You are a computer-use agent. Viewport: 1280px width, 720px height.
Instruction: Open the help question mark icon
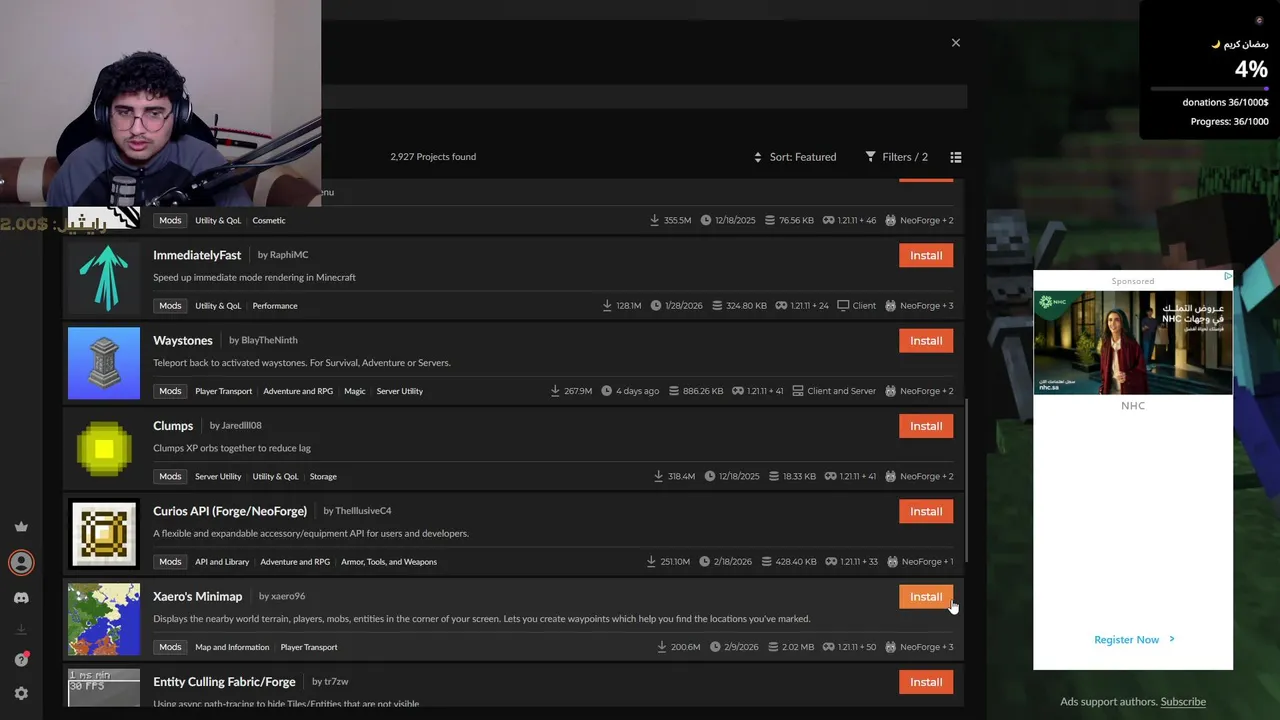[21, 660]
